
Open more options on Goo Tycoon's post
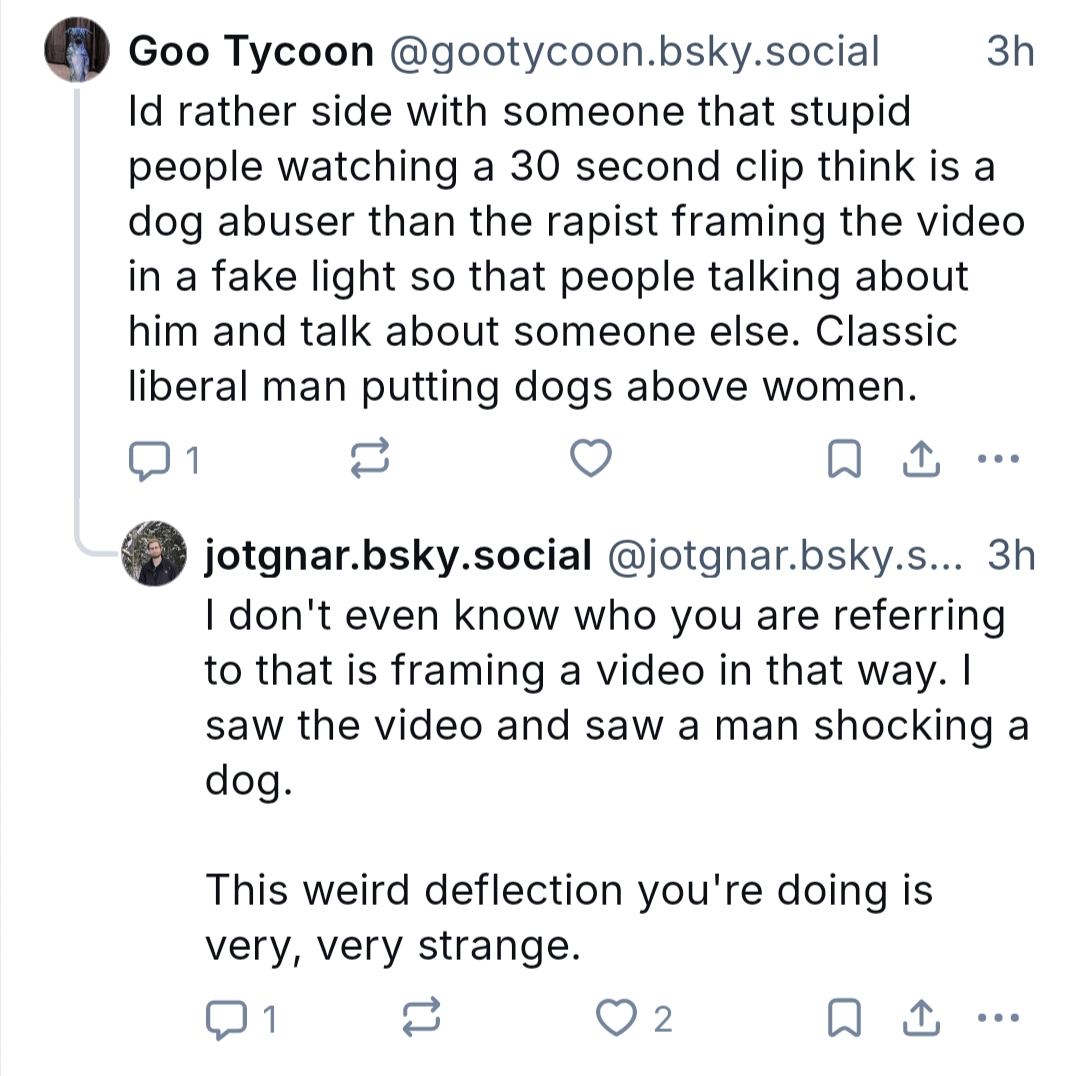(996, 460)
